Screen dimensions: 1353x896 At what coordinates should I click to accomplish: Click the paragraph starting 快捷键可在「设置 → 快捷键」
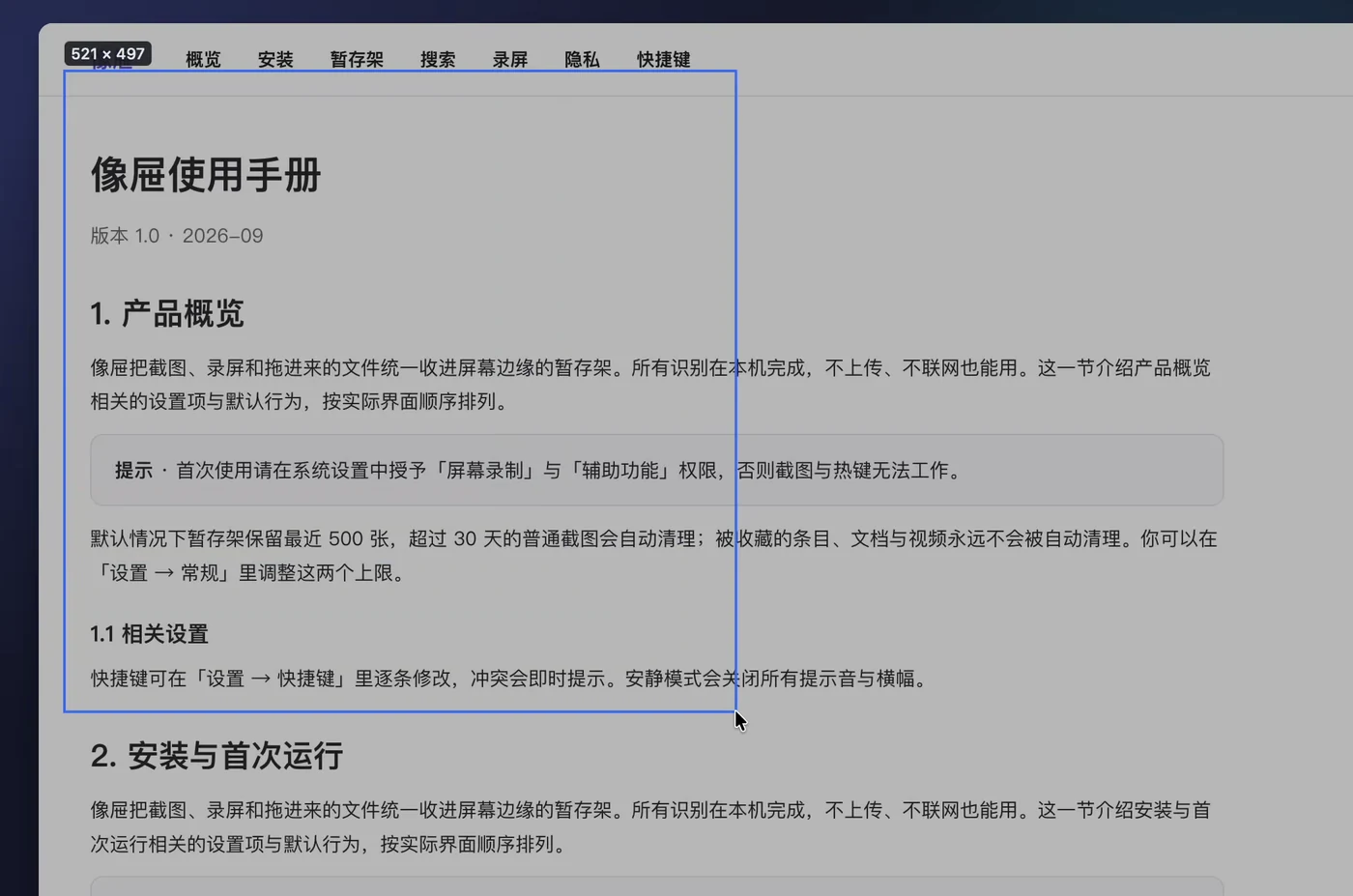click(509, 679)
